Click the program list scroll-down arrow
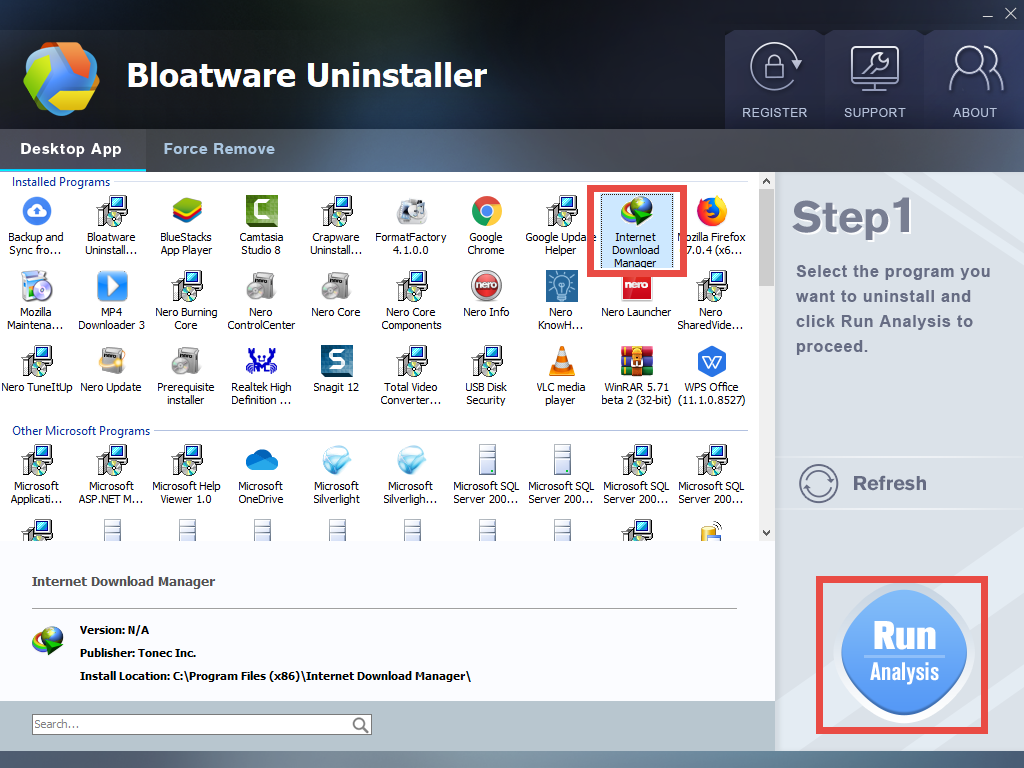Viewport: 1024px width, 768px height. click(767, 533)
